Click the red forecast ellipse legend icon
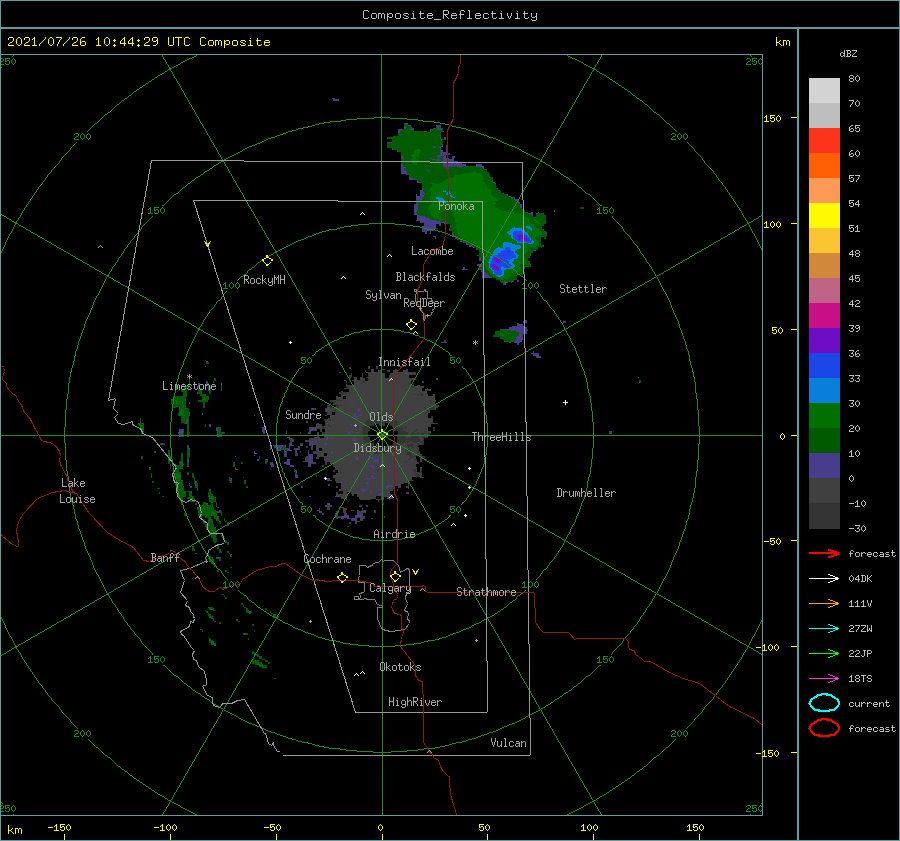900x841 pixels. 824,728
